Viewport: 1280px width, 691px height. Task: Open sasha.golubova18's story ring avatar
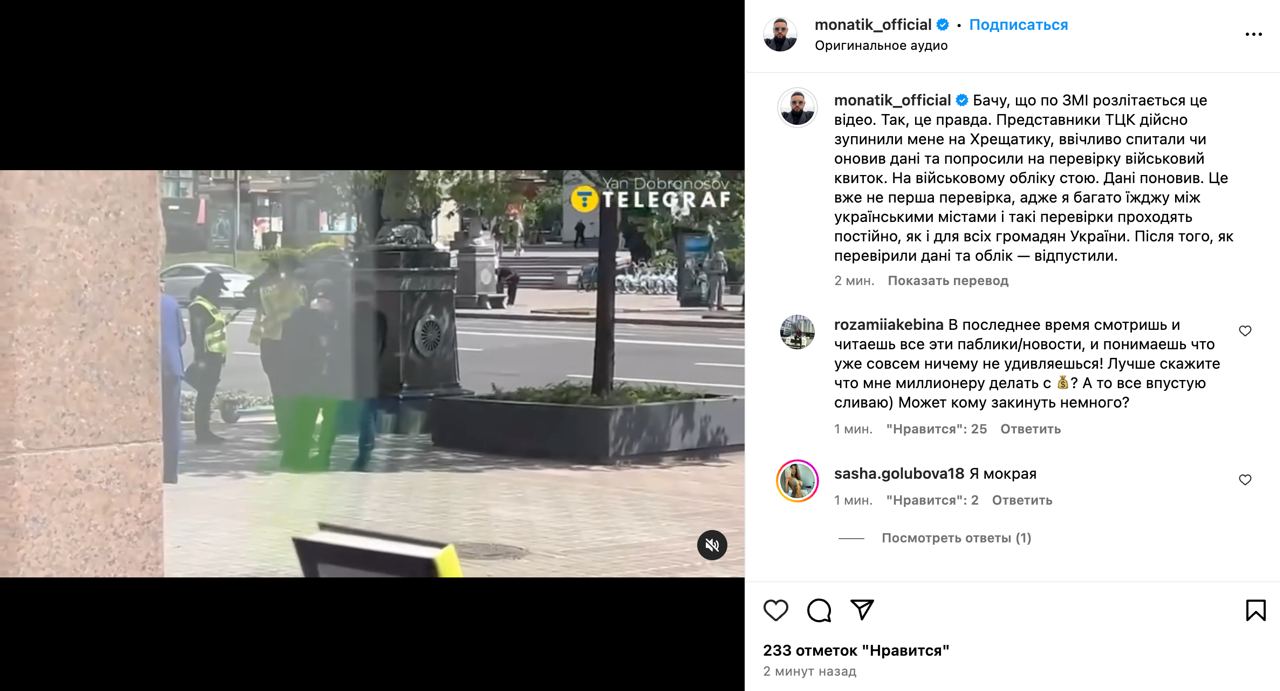[x=797, y=481]
